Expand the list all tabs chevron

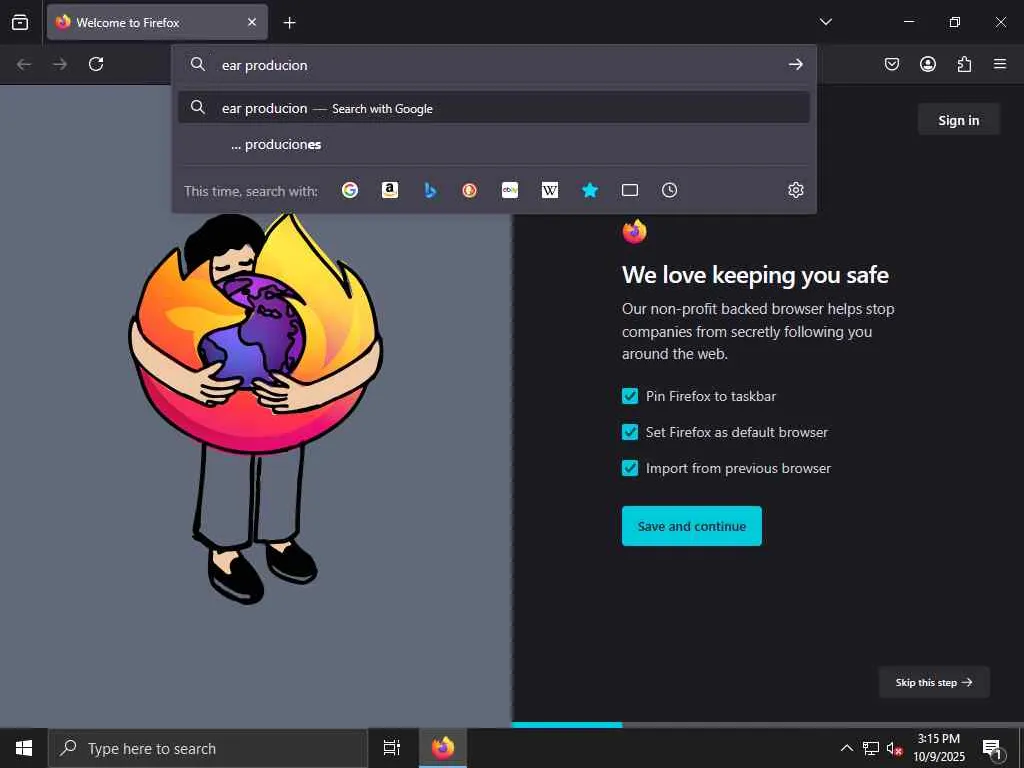pyautogui.click(x=825, y=22)
